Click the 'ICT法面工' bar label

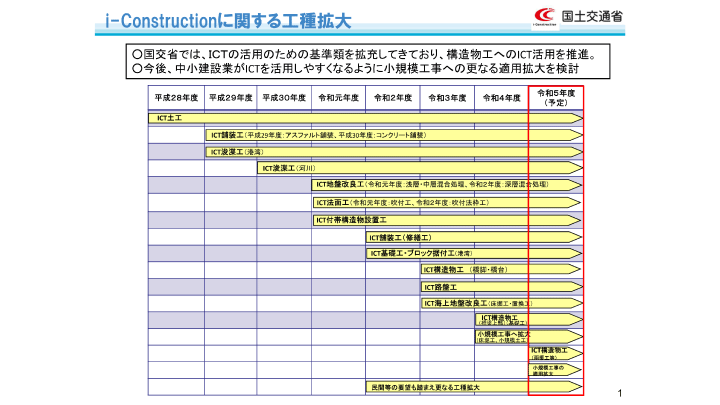pyautogui.click(x=403, y=202)
